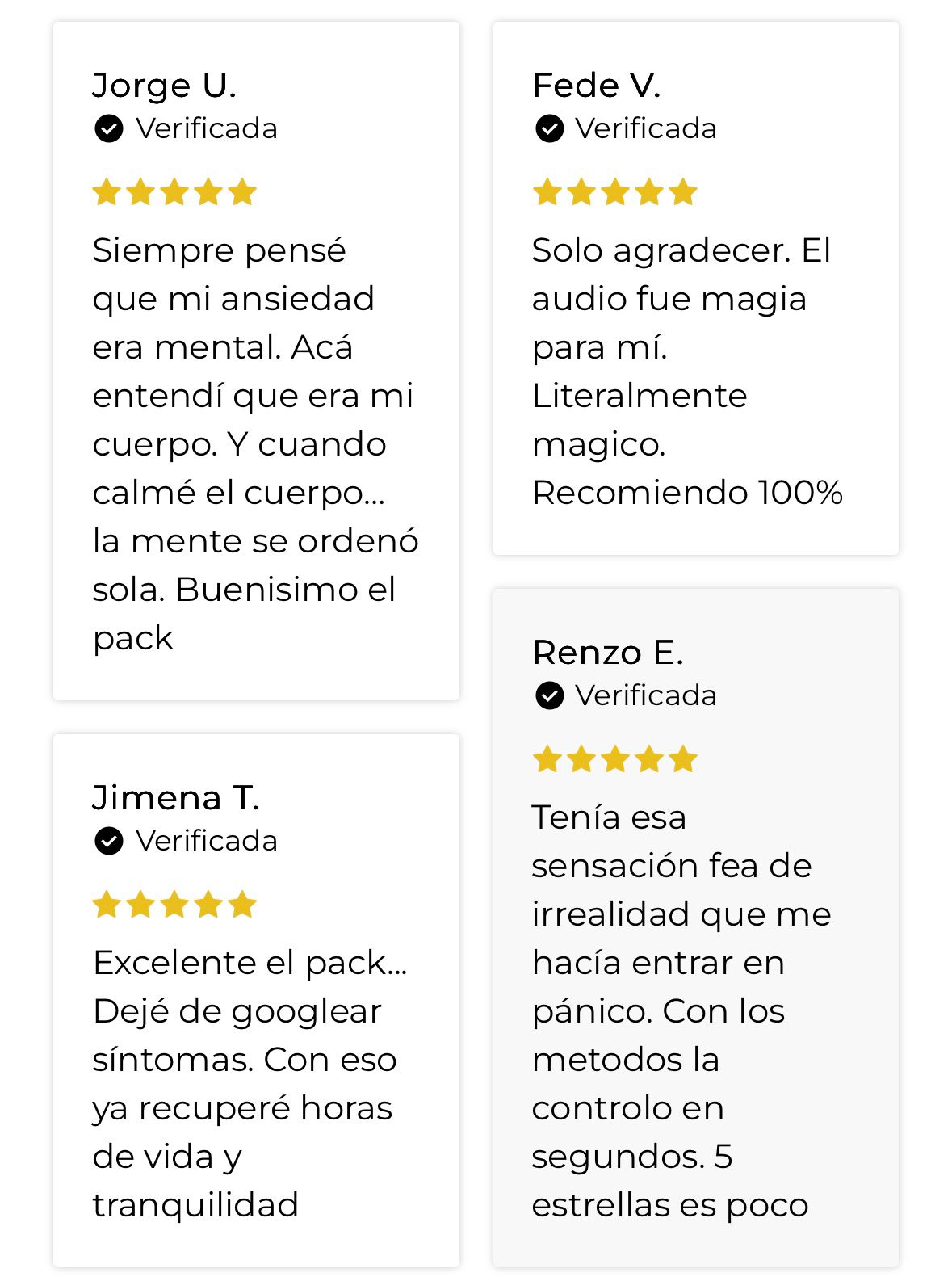Click the second star in Jorge U.'s review
This screenshot has height=1281, width=952.
coord(140,193)
